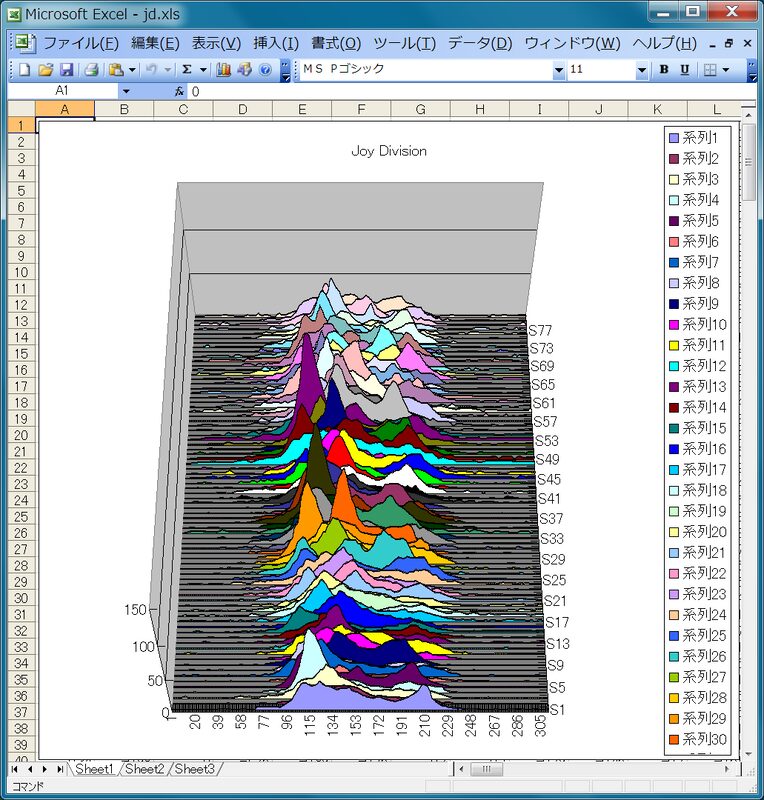Insert an AutoSum with the sigma icon
The height and width of the screenshot is (800, 764).
click(x=187, y=69)
